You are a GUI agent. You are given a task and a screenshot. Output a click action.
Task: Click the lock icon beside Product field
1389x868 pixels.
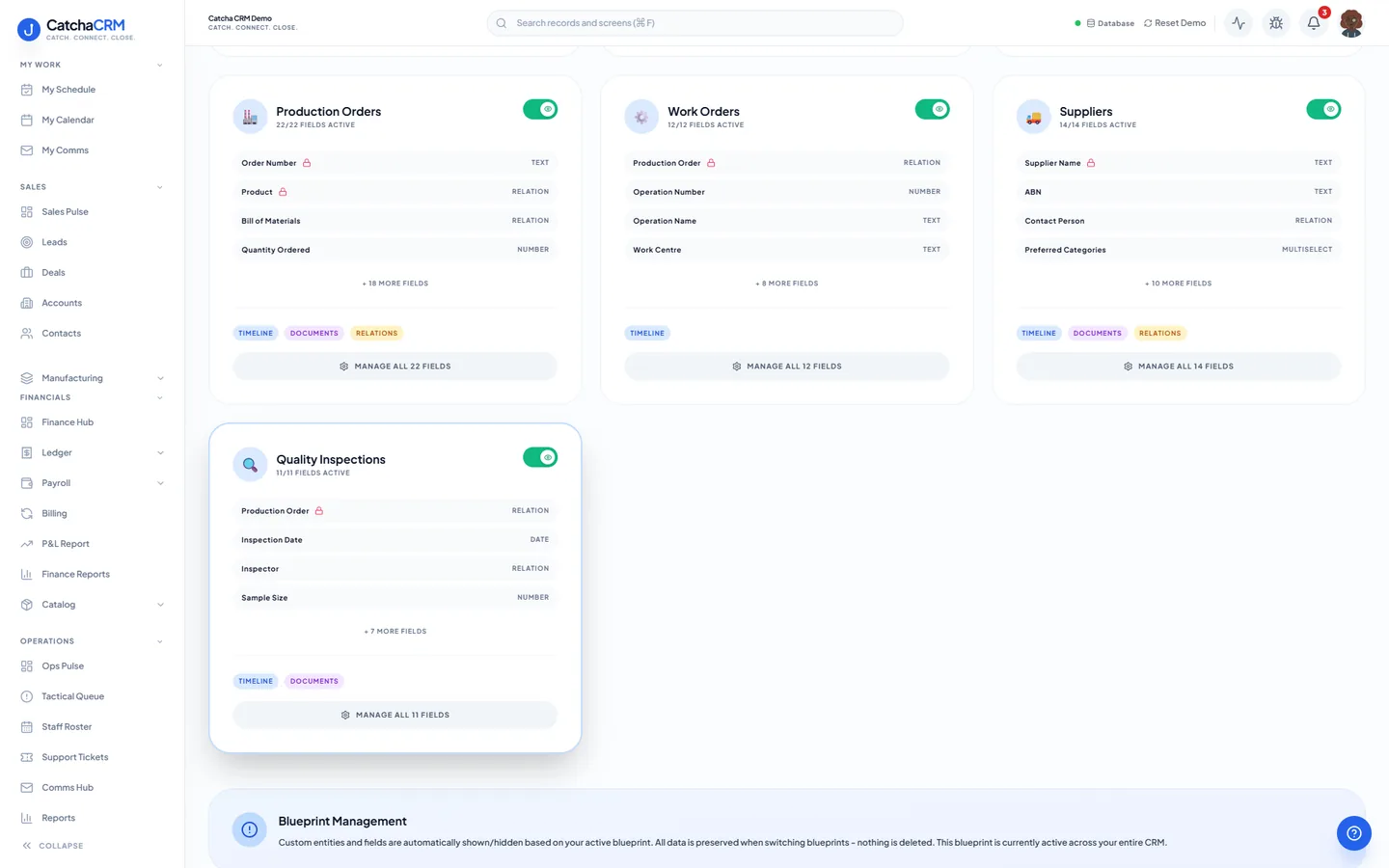tap(283, 192)
